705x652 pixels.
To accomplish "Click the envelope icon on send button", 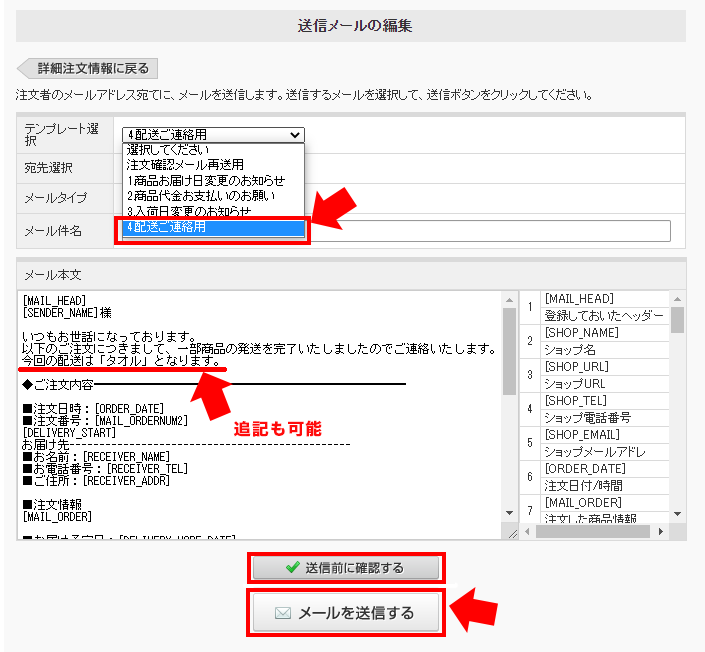I will [x=283, y=613].
